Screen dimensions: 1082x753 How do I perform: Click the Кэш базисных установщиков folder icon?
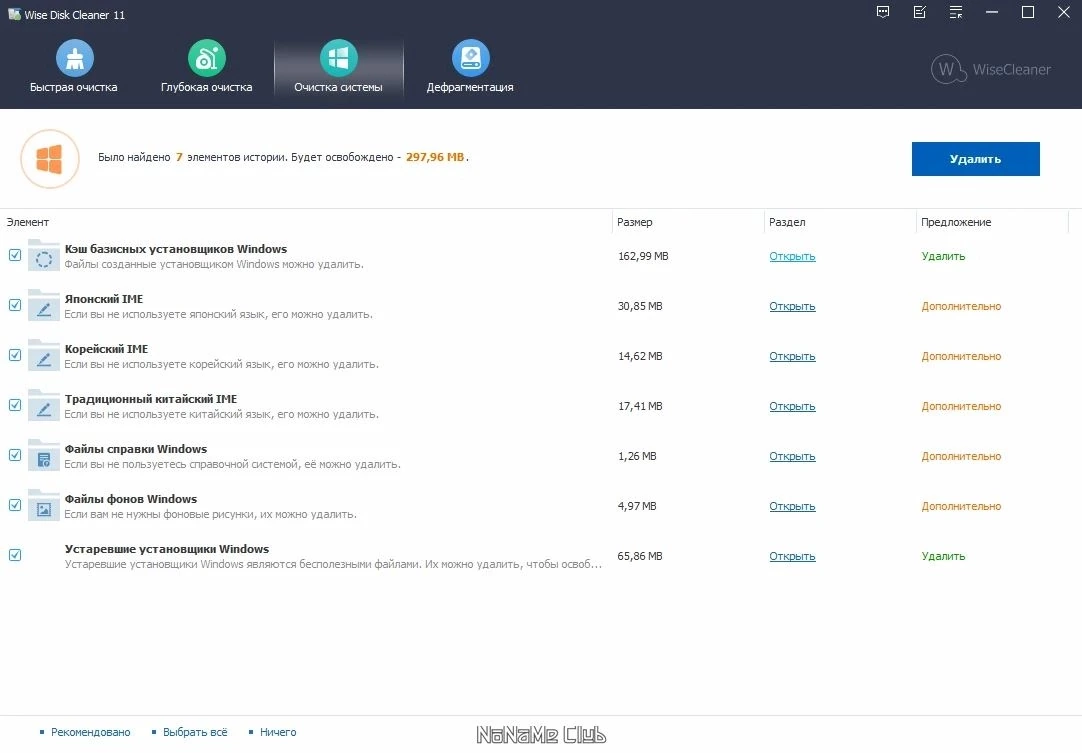43,255
